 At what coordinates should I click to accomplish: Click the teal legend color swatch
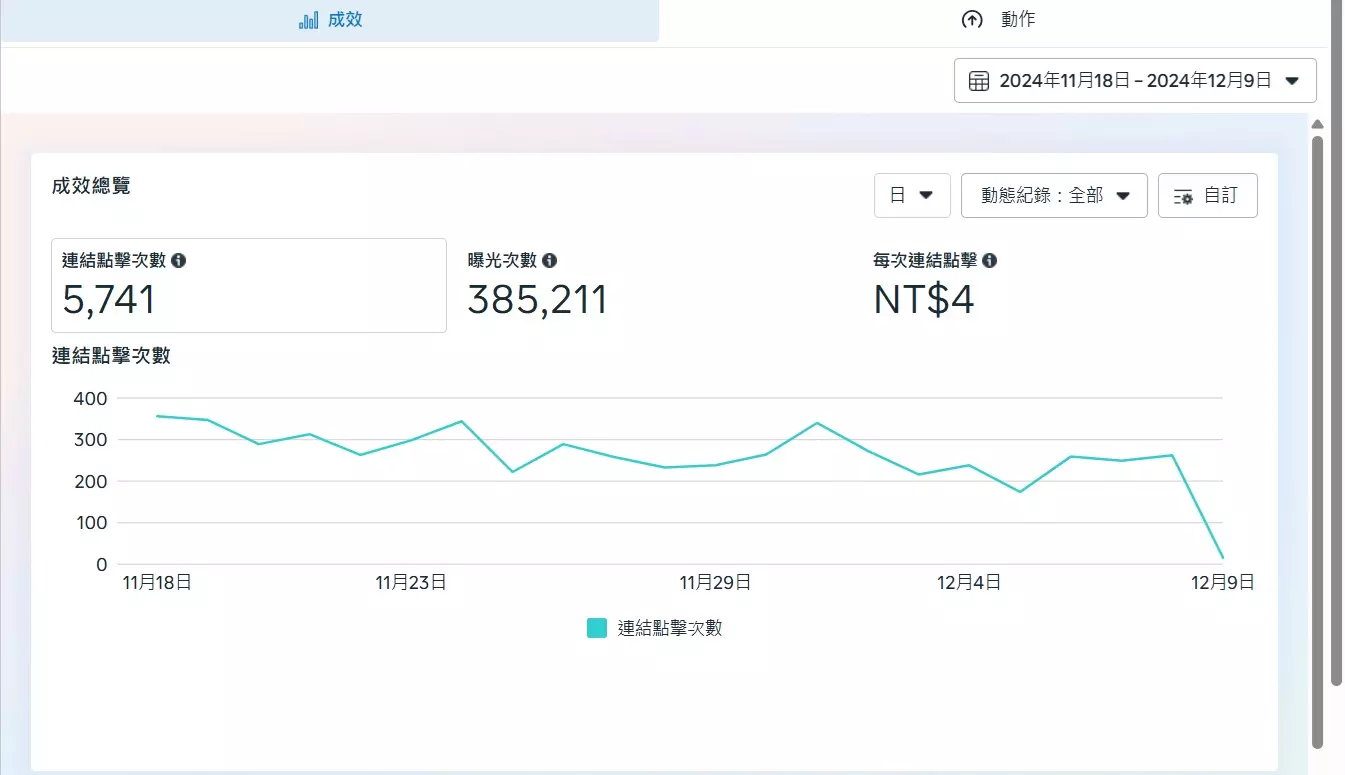point(597,628)
